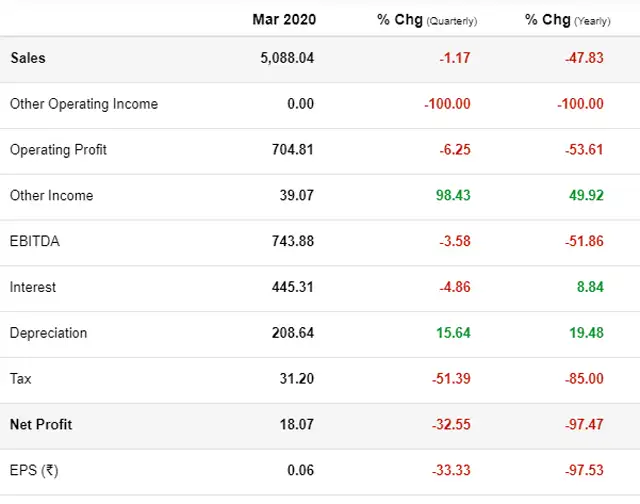This screenshot has width=640, height=504.
Task: Select the EBITDA row label
Action: (x=34, y=241)
